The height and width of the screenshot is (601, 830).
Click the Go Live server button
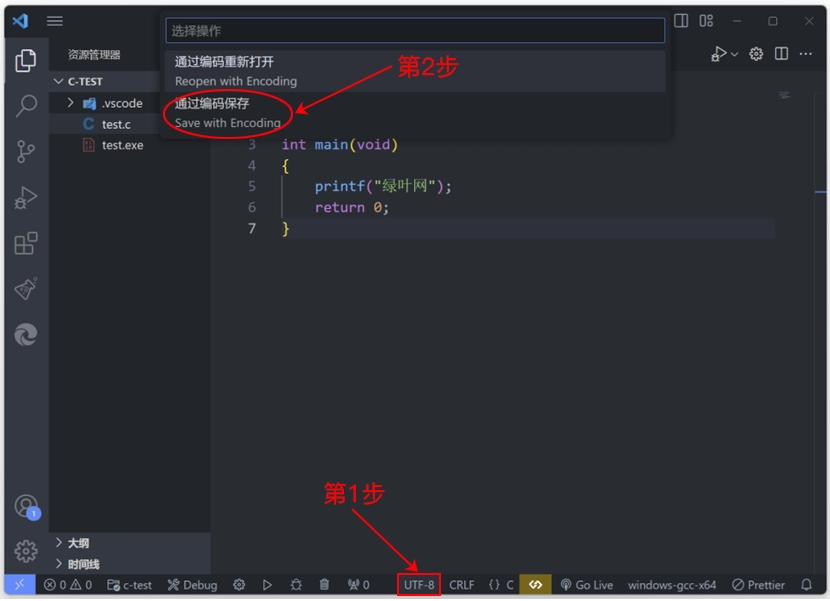tap(587, 585)
